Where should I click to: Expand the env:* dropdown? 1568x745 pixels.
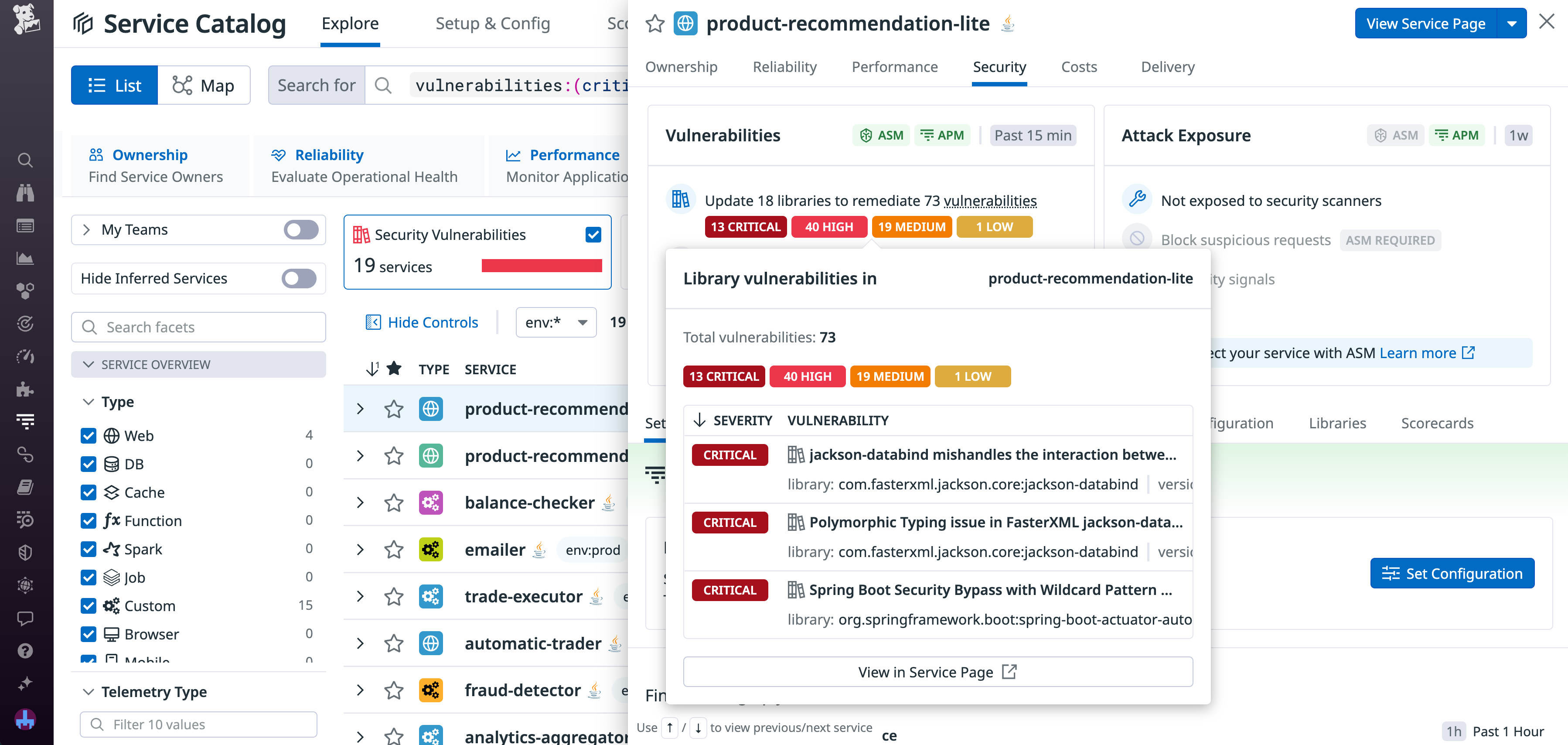pos(555,322)
